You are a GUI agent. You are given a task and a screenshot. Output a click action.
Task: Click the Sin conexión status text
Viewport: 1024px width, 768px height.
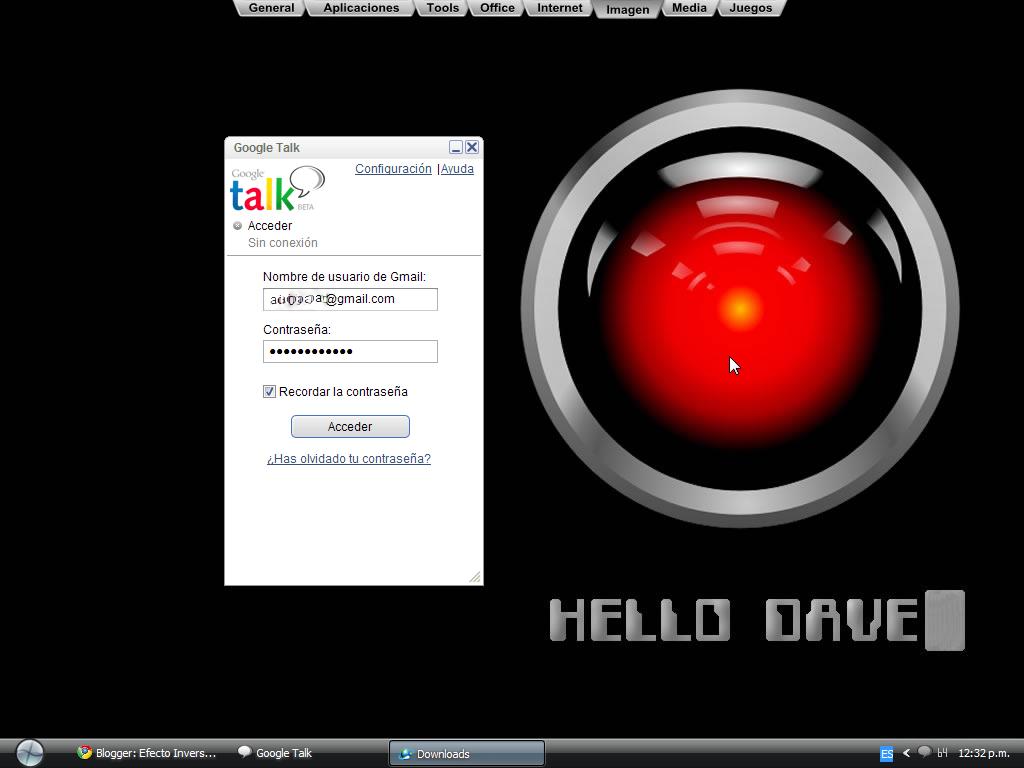pos(283,242)
